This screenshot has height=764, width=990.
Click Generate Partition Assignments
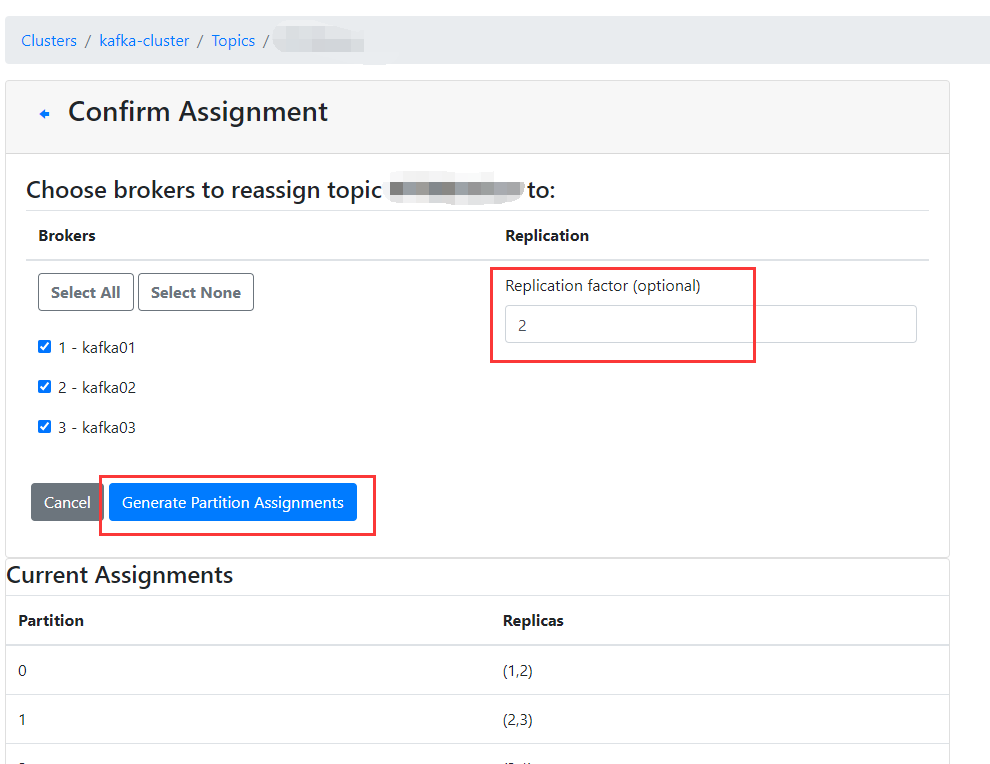click(232, 502)
